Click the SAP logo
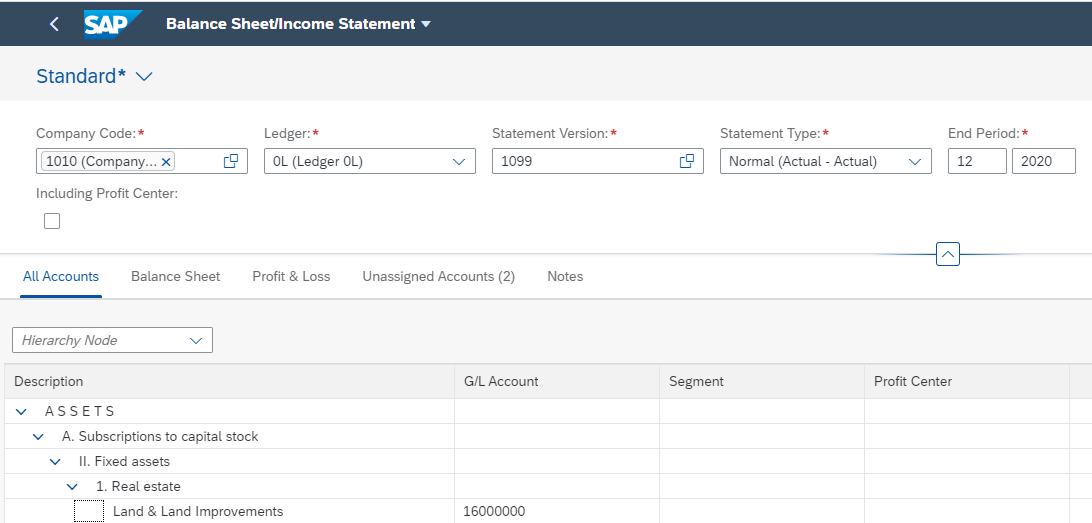 (x=113, y=24)
